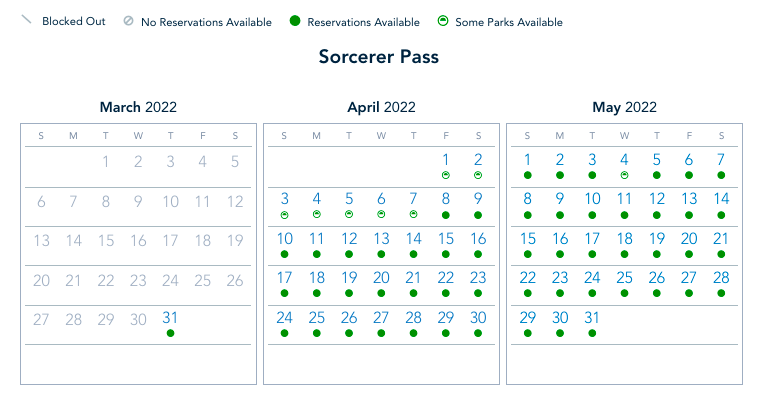Click the partial-availability icon under April 1

(446, 175)
